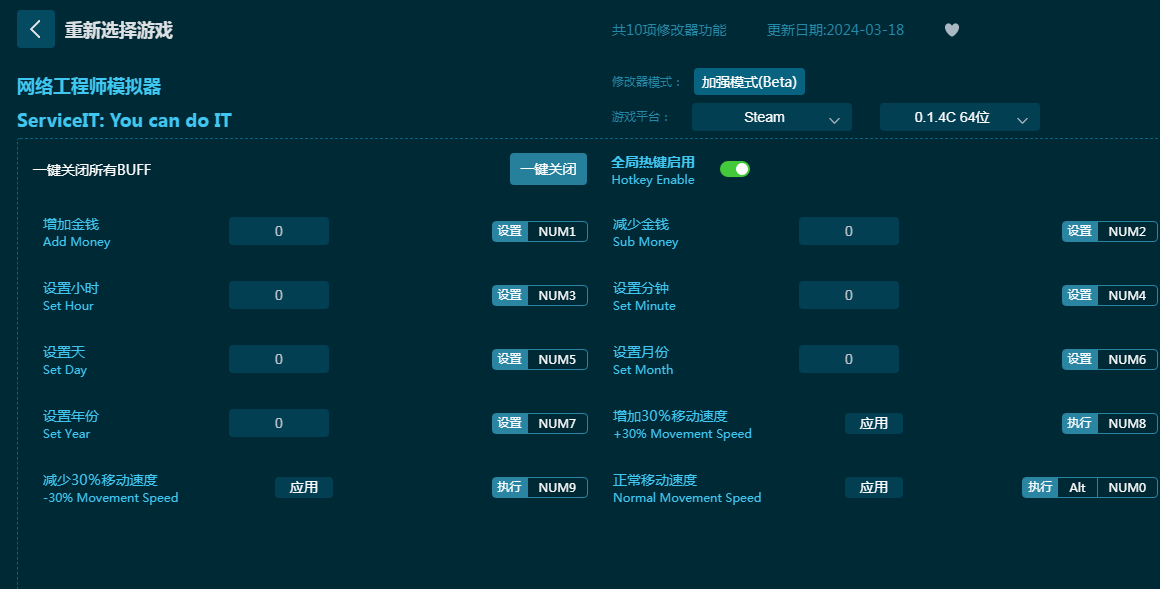Click the ServiceIT: You can do IT text
The height and width of the screenshot is (589, 1160).
pos(124,121)
